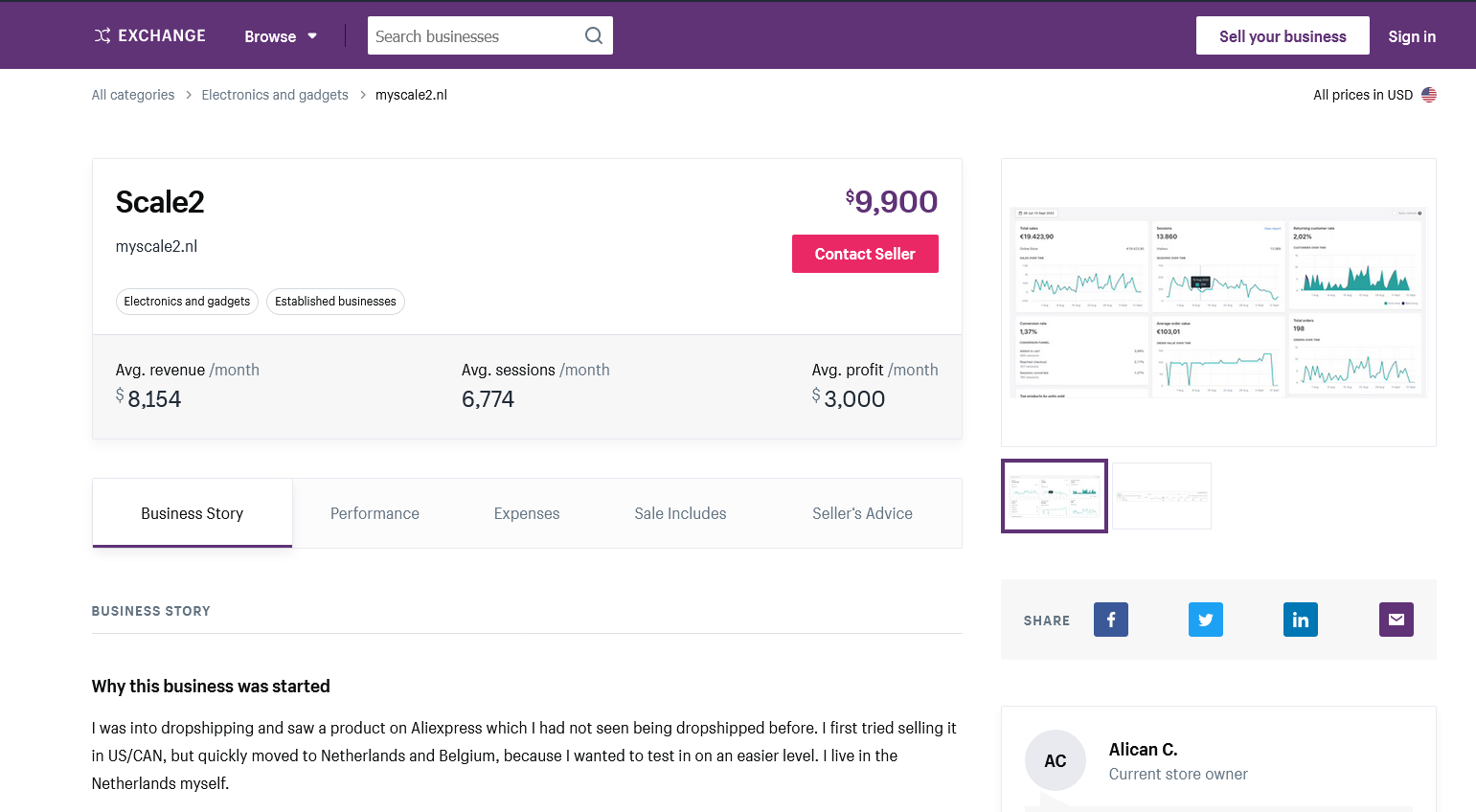Focus the Search businesses field
The width and height of the screenshot is (1476, 812).
(x=474, y=36)
